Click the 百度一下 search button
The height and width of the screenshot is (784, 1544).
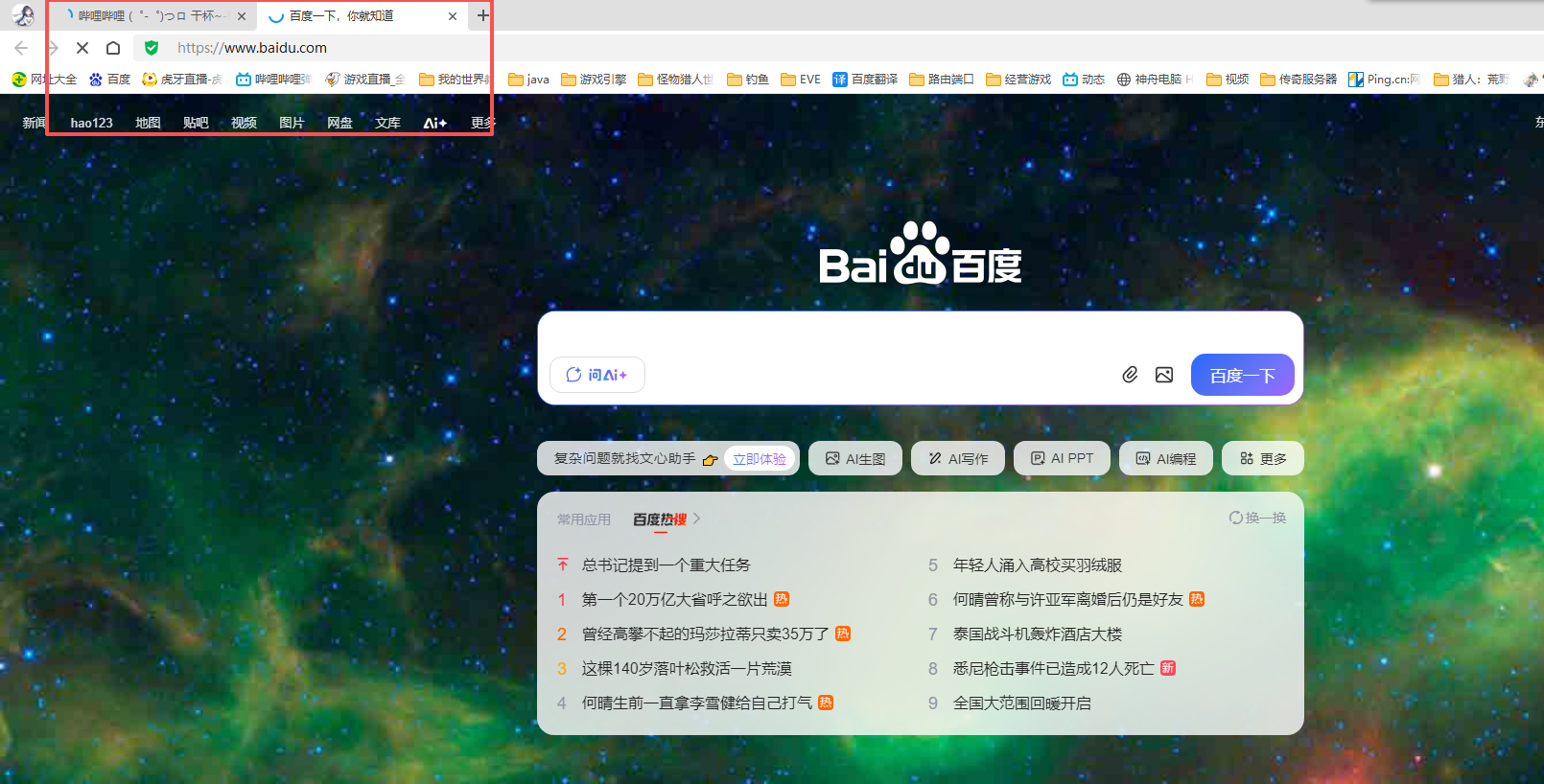[x=1243, y=375]
